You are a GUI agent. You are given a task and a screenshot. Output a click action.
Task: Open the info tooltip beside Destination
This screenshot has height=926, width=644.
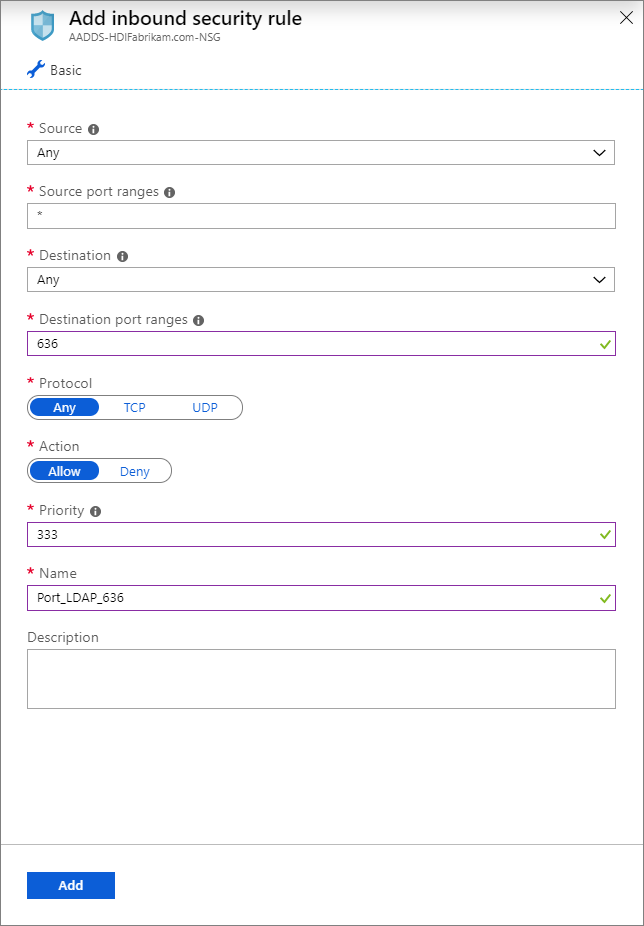121,255
